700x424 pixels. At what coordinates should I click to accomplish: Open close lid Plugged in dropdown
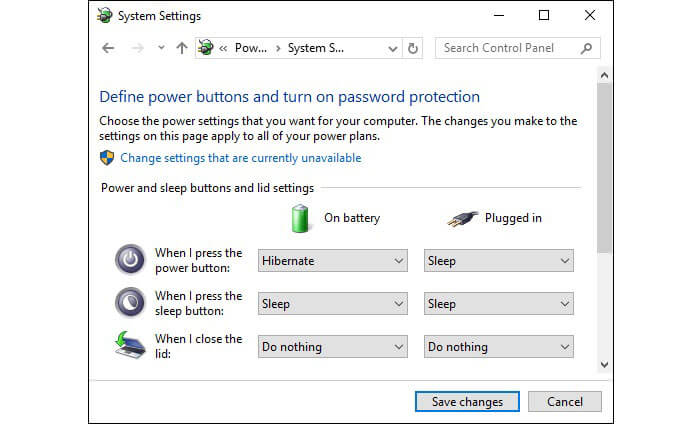[498, 347]
